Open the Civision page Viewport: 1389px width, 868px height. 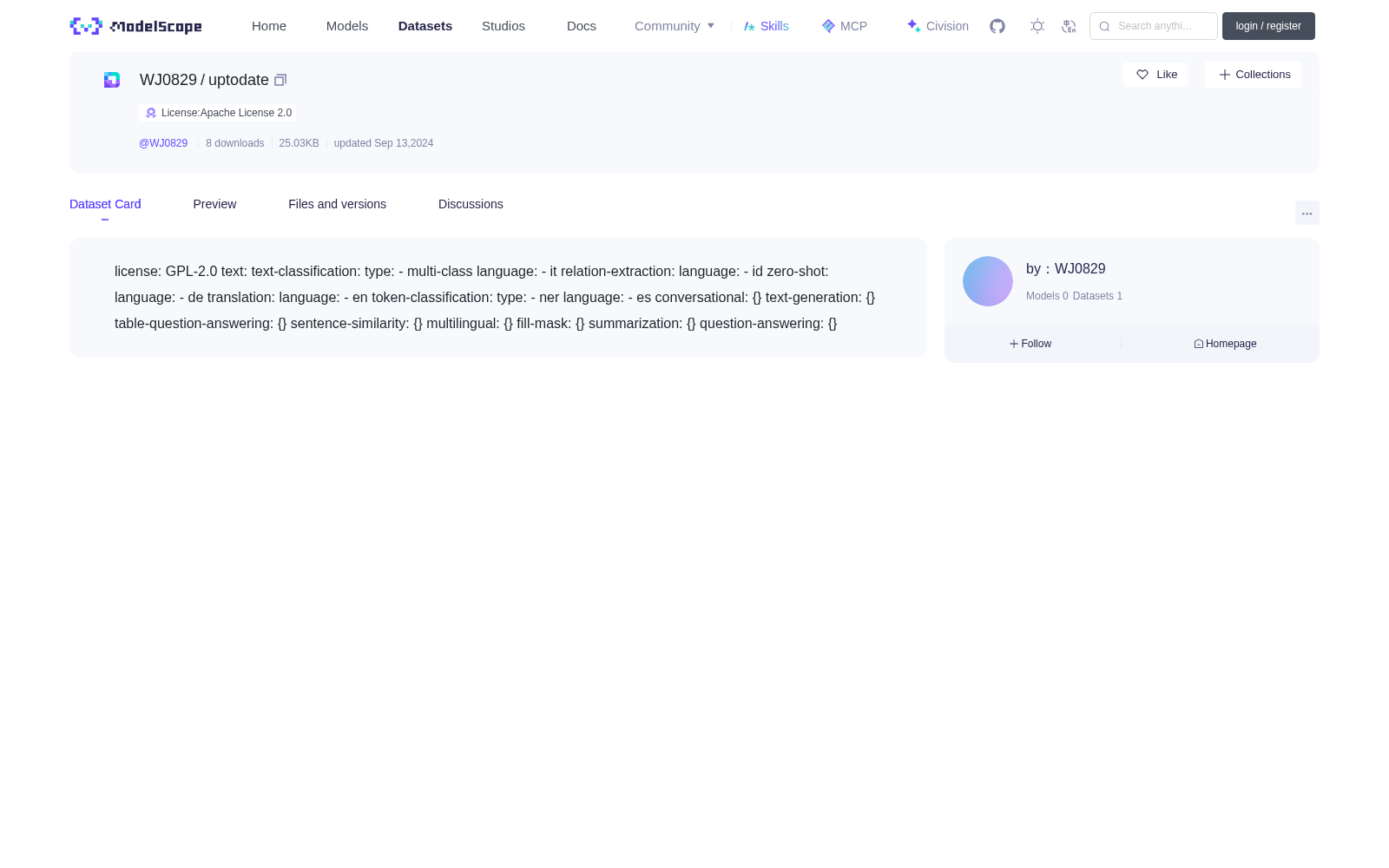coord(938,26)
